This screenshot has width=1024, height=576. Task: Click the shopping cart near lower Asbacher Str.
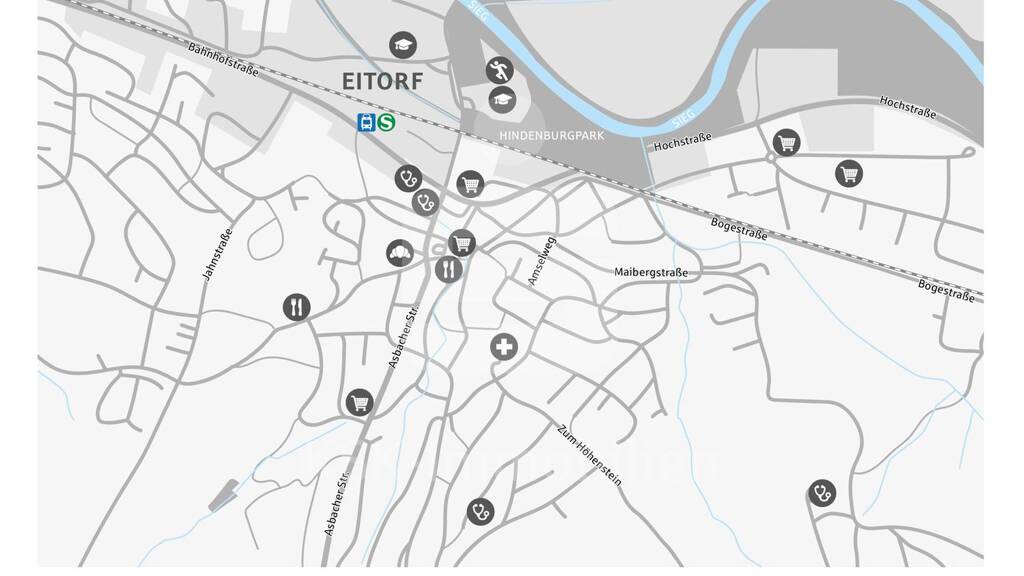tap(359, 403)
